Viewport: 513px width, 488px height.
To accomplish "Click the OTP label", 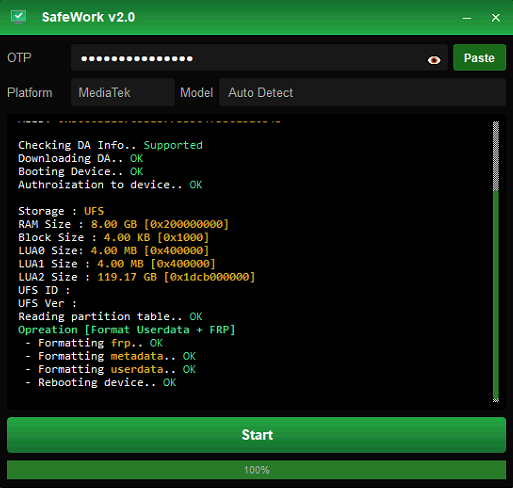I will [19, 58].
